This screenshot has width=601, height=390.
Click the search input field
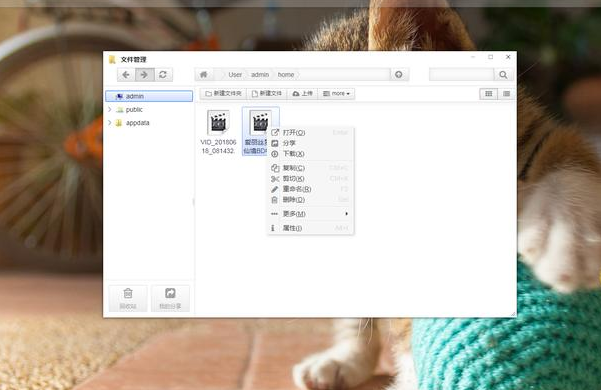pos(461,75)
